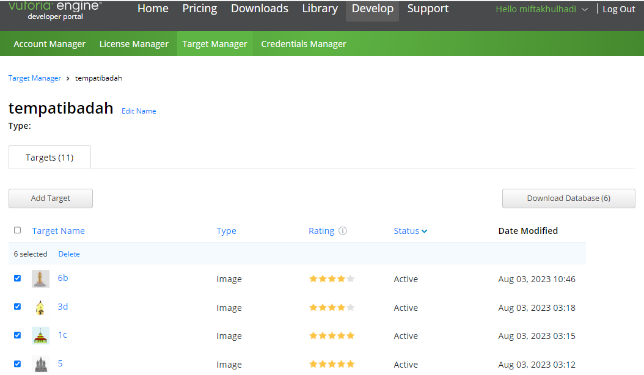The width and height of the screenshot is (644, 375).
Task: Open target named 3d
Action: [x=63, y=306]
